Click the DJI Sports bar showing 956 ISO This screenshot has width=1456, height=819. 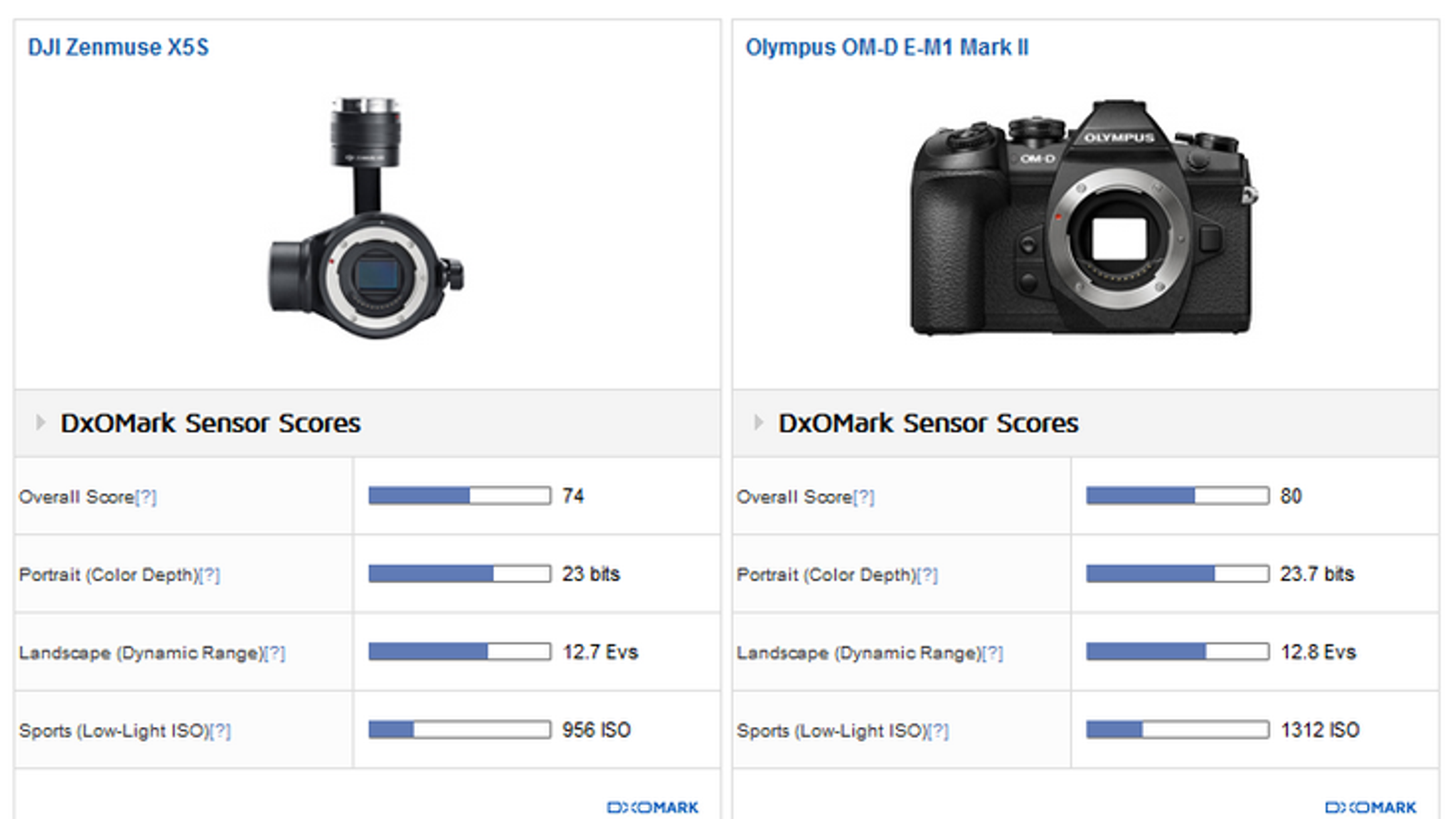pyautogui.click(x=460, y=730)
